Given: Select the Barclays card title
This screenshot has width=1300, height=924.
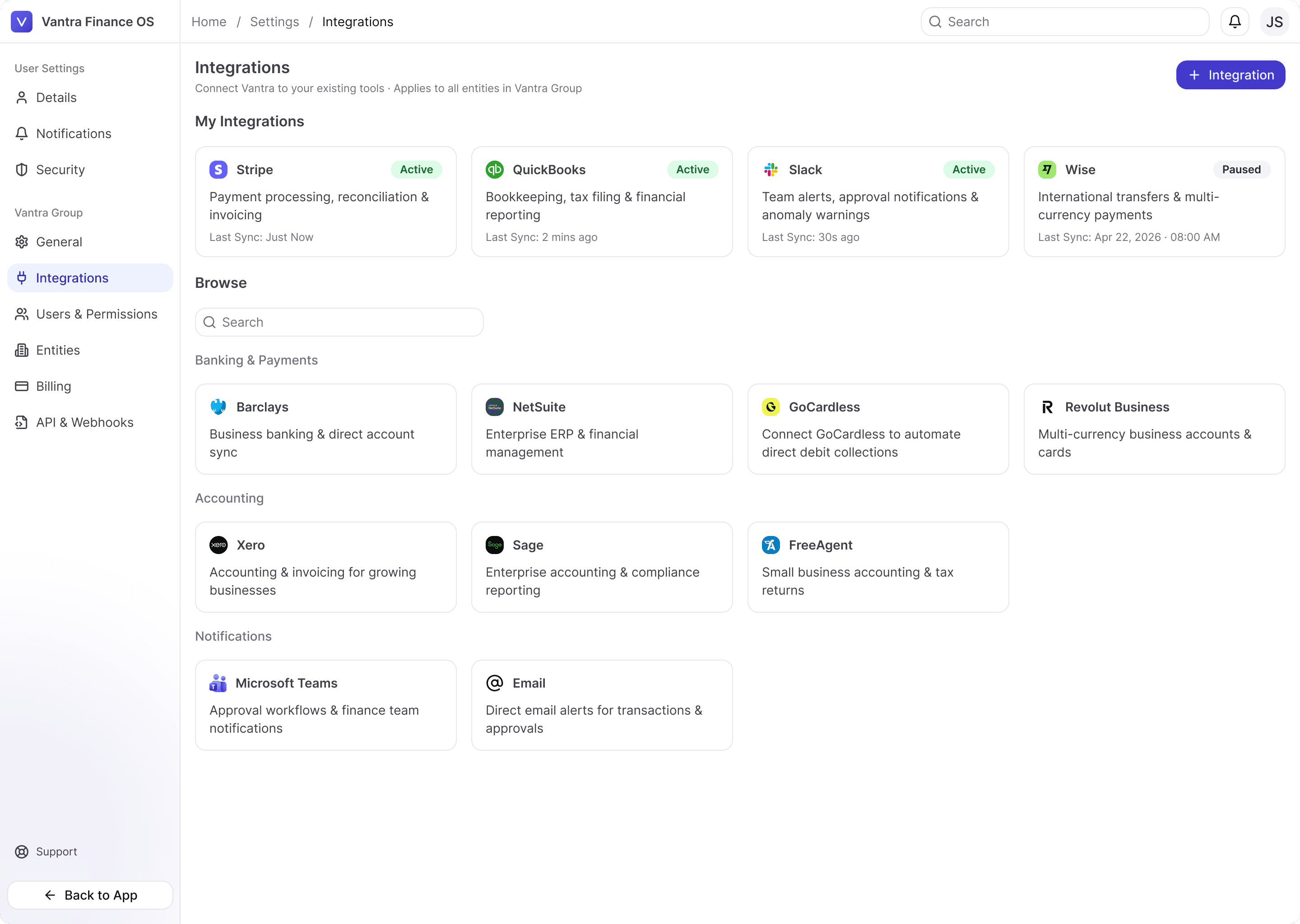Looking at the screenshot, I should tap(262, 407).
